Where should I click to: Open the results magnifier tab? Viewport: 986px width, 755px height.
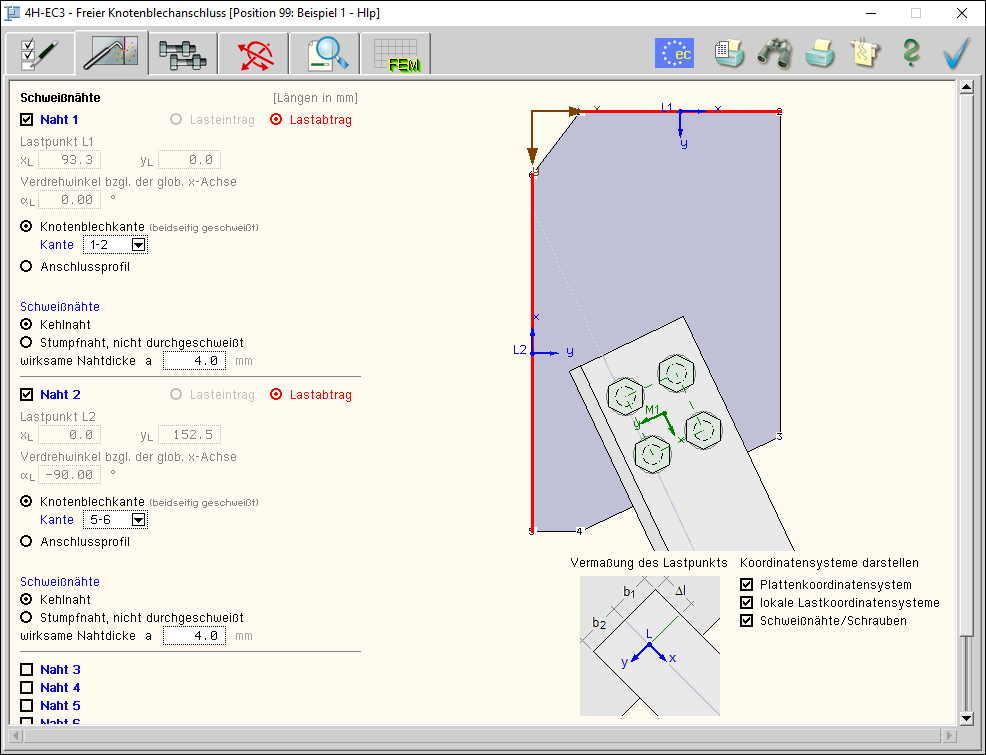pos(324,53)
